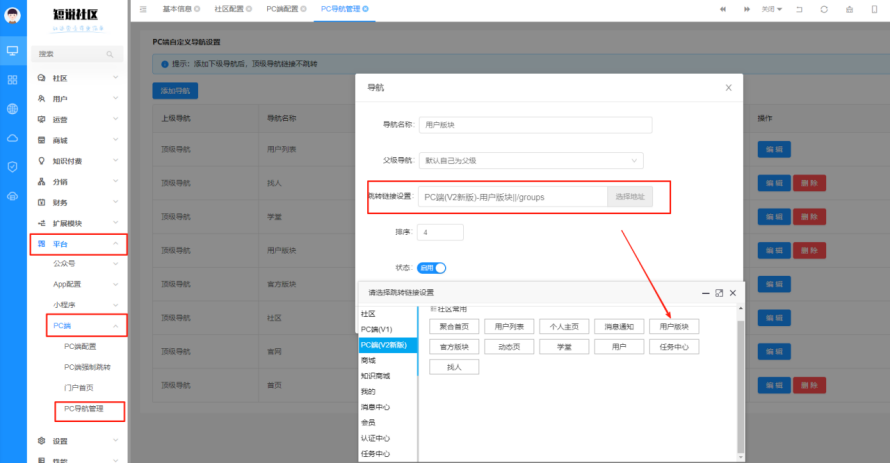Click the sidebar 搜索 search field
This screenshot has width=890, height=463.
tap(77, 54)
